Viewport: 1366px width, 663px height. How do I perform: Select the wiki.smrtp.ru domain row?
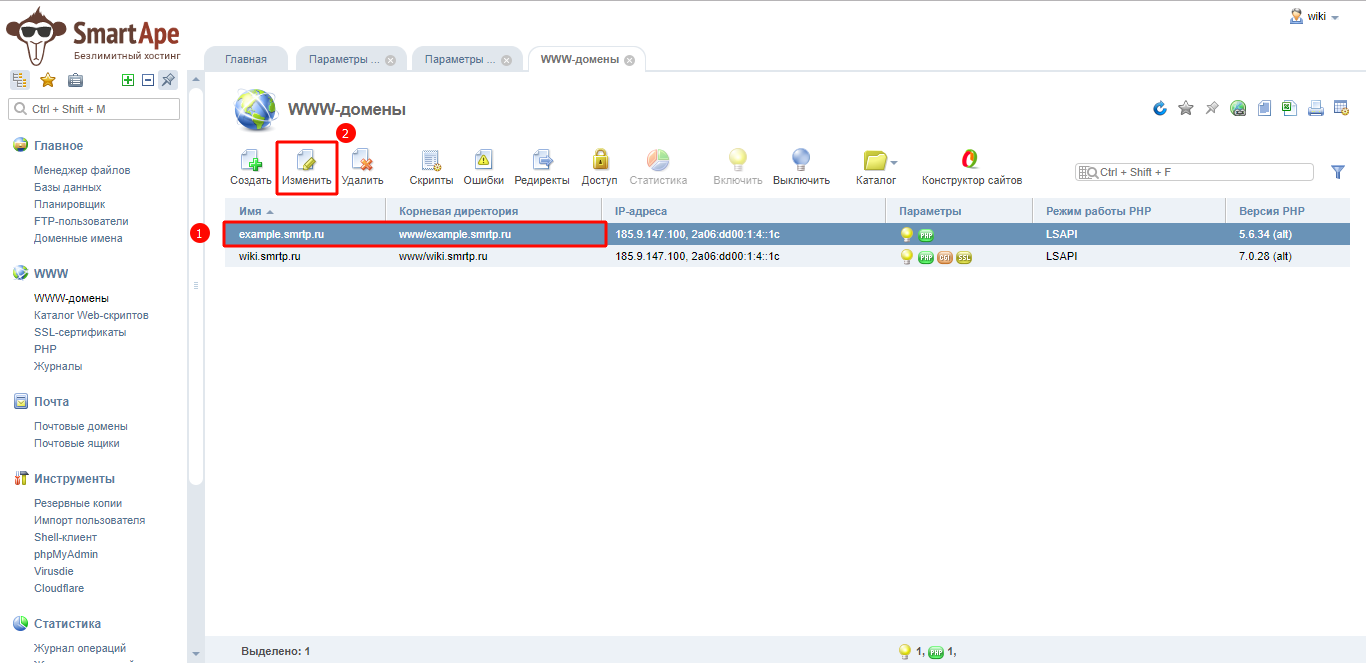tap(270, 256)
